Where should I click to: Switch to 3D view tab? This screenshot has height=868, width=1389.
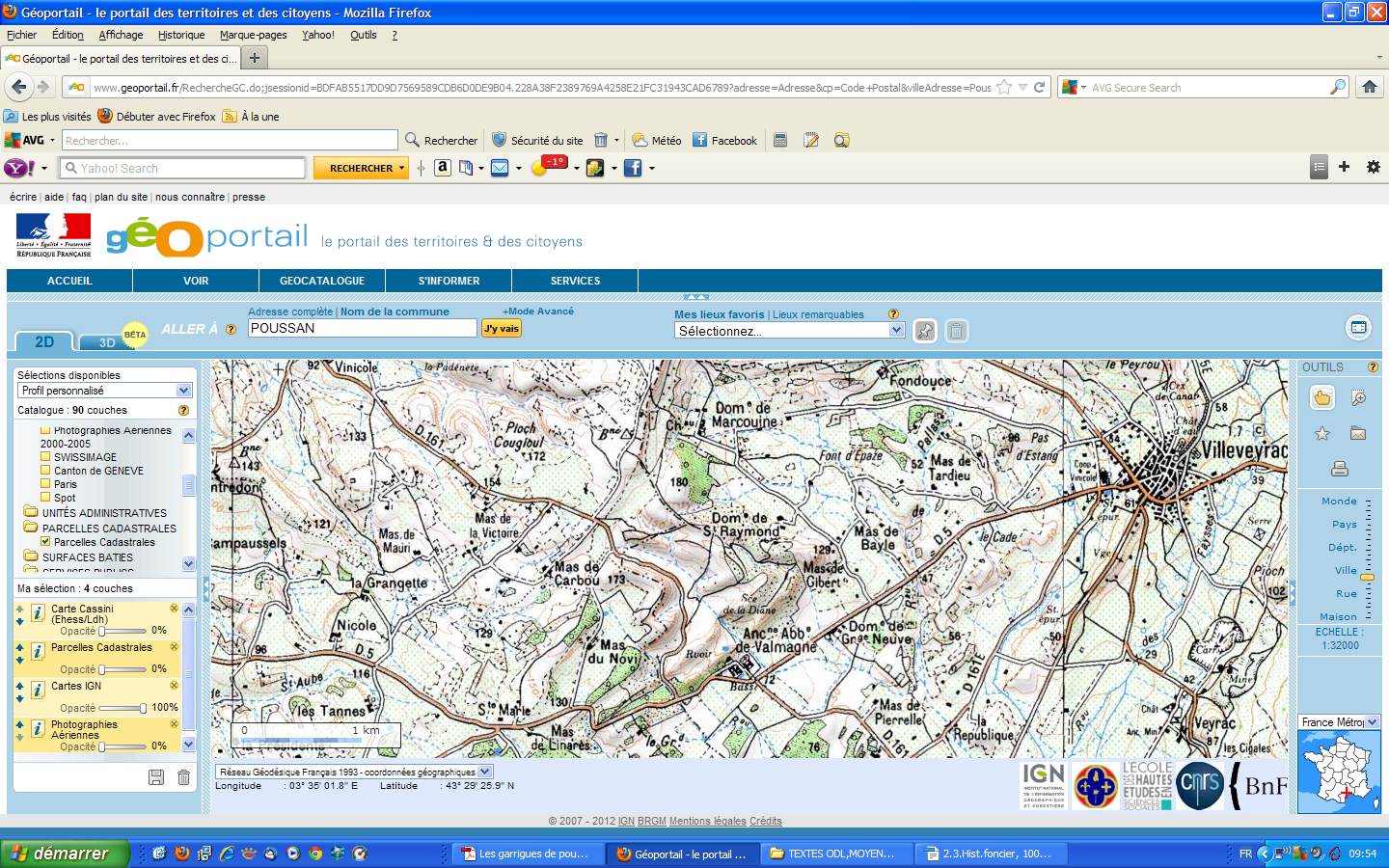(x=107, y=342)
